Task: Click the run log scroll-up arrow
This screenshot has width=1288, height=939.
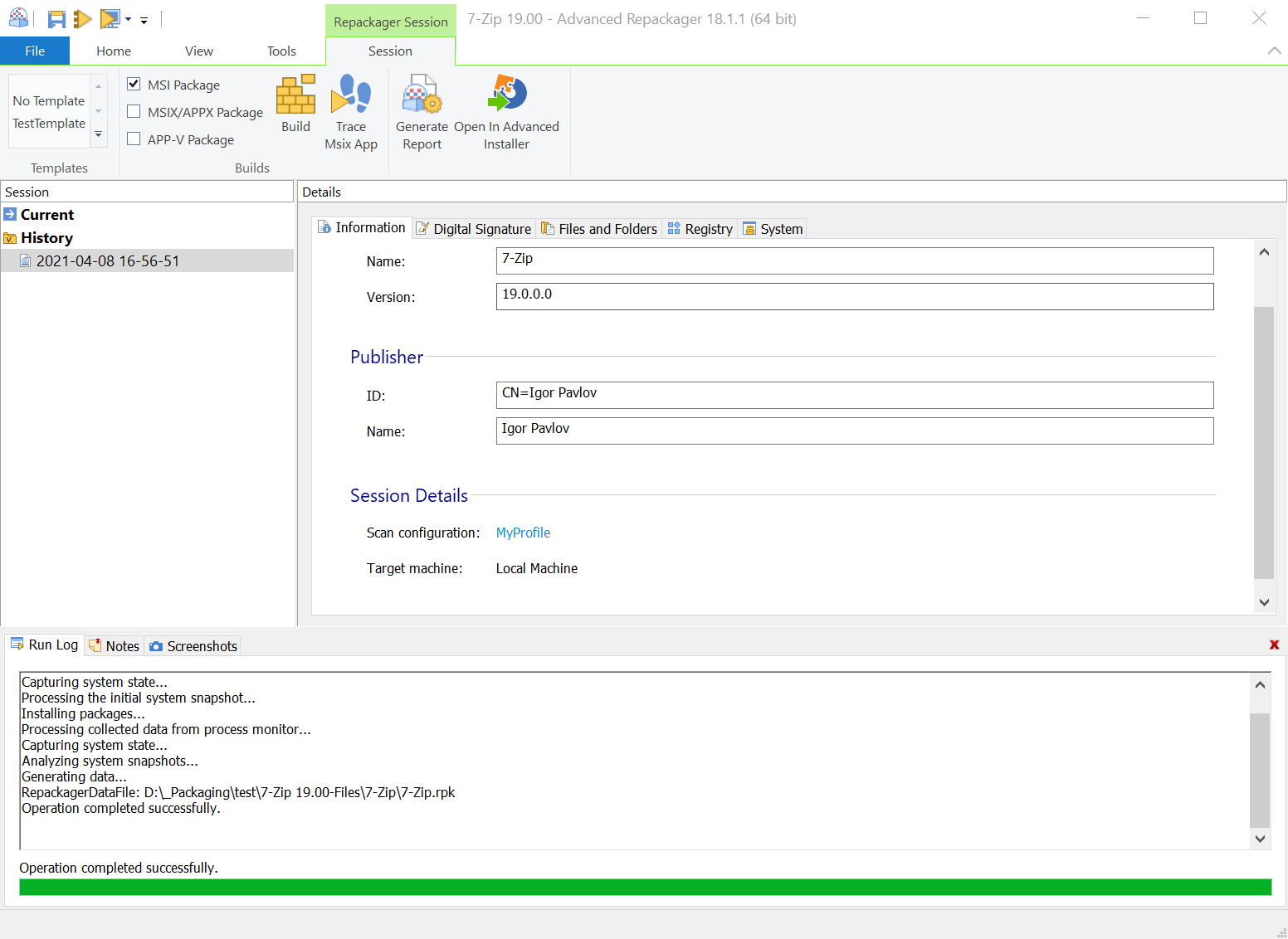Action: pos(1260,684)
